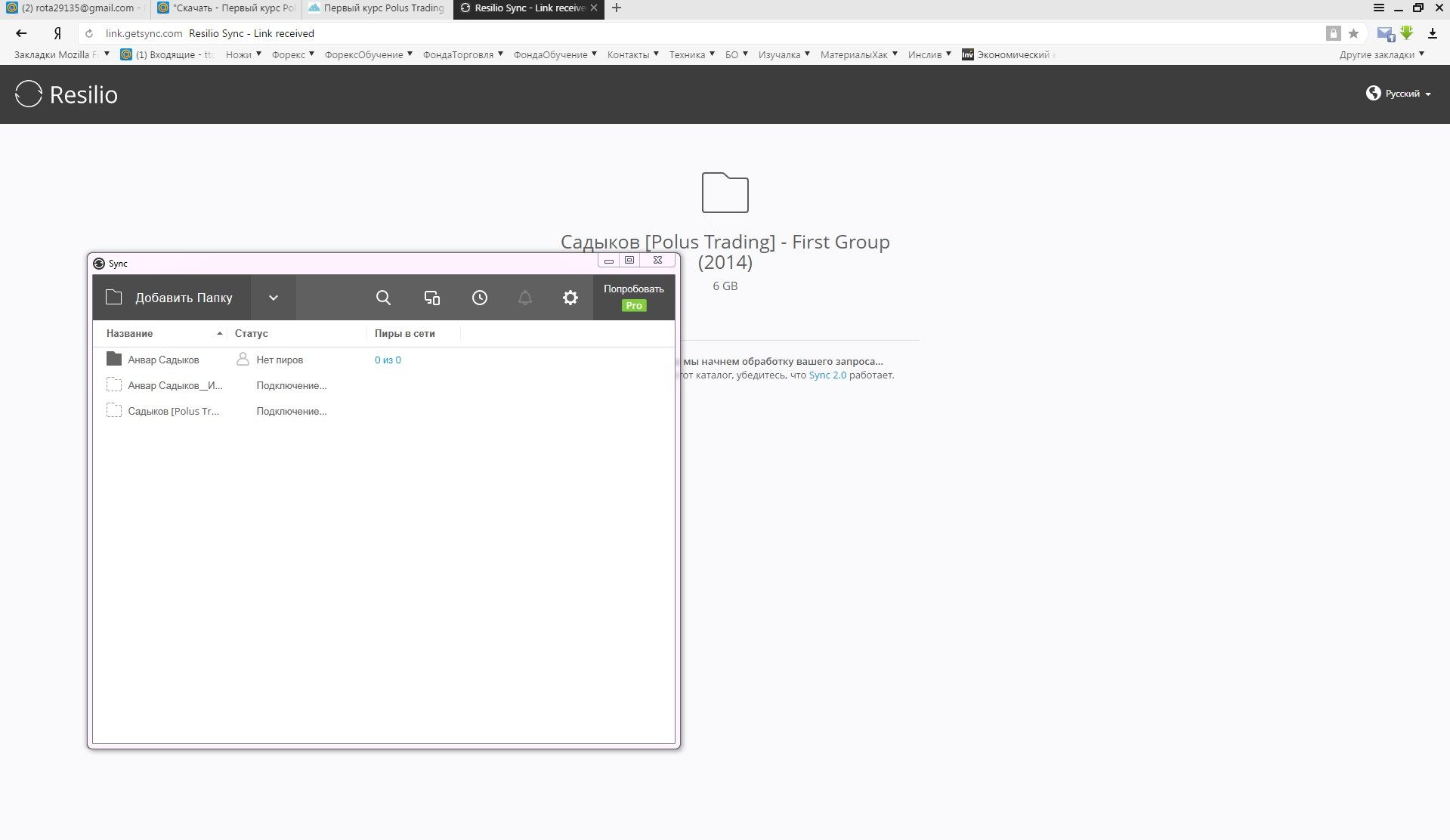Expand the ФондаОбучение bookmarks folder
This screenshot has width=1450, height=840.
tap(555, 54)
